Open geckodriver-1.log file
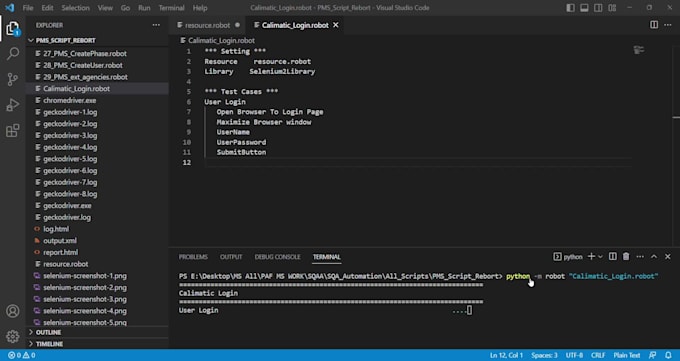This screenshot has height=361, width=680. click(97, 112)
